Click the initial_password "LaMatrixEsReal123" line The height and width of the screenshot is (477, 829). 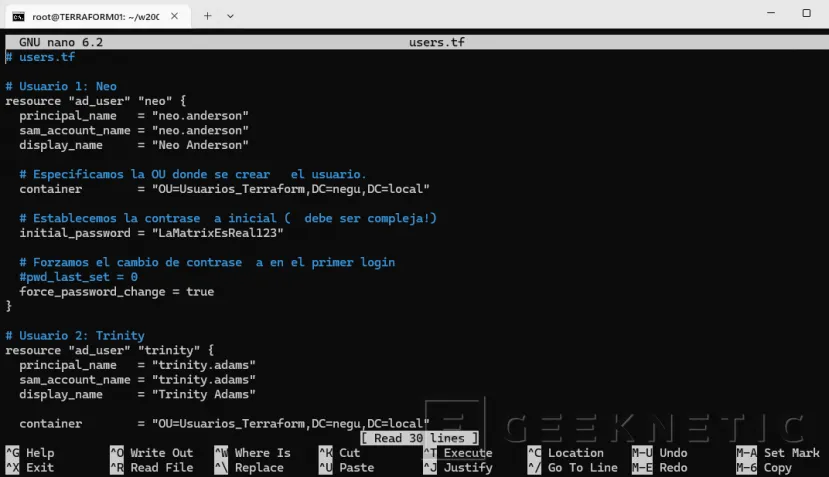(x=151, y=233)
